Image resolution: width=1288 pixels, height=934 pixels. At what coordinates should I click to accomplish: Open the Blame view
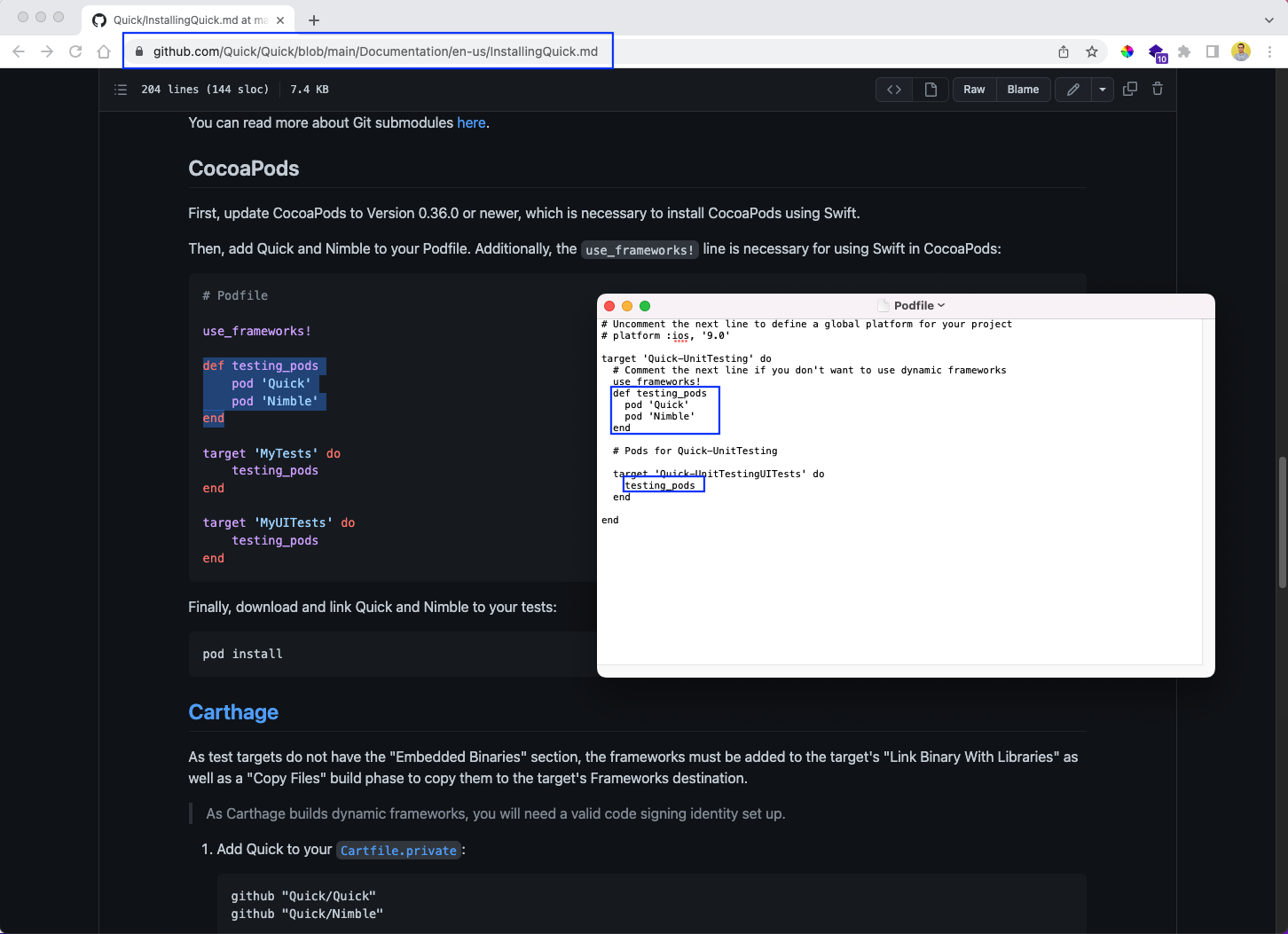click(1023, 90)
